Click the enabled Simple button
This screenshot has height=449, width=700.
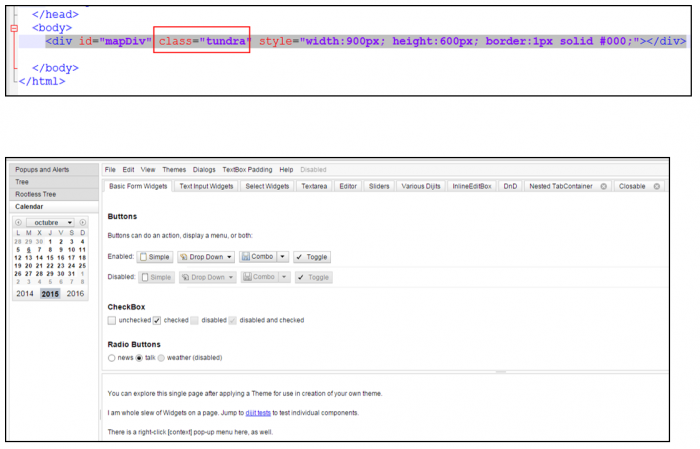point(155,257)
